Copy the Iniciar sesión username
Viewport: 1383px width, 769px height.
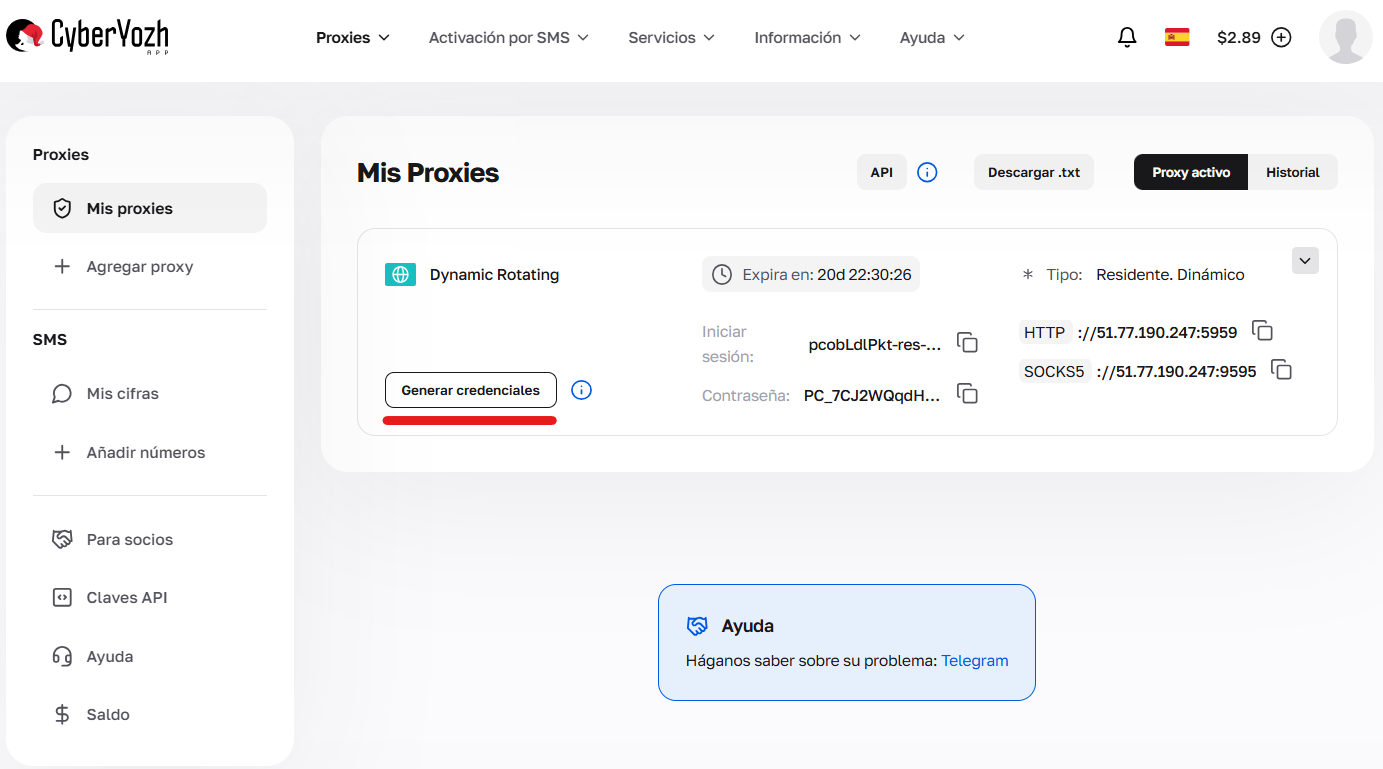967,342
